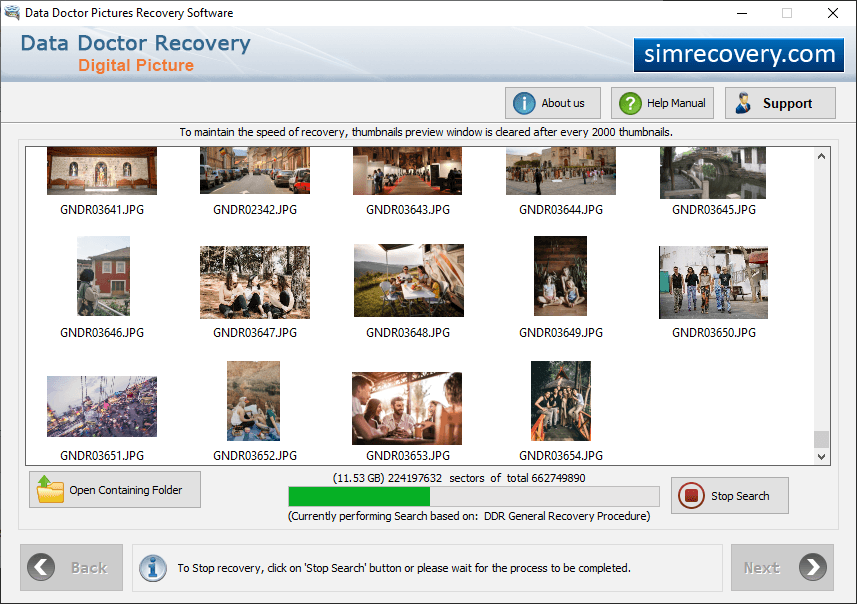Image resolution: width=857 pixels, height=604 pixels.
Task: Close the Data Doctor window
Action: click(832, 13)
